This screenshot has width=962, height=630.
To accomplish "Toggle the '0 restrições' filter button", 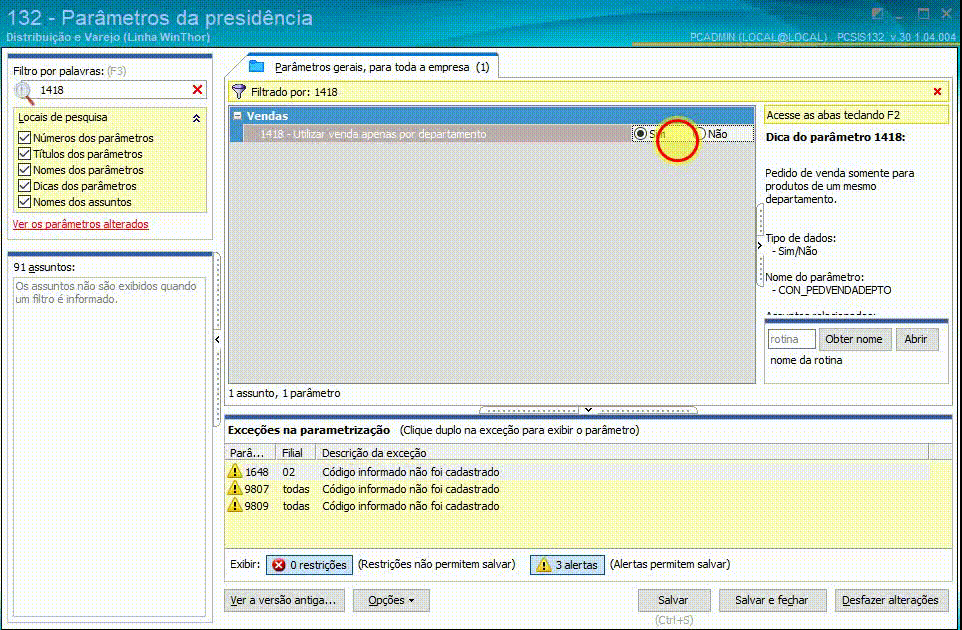I will tap(310, 565).
